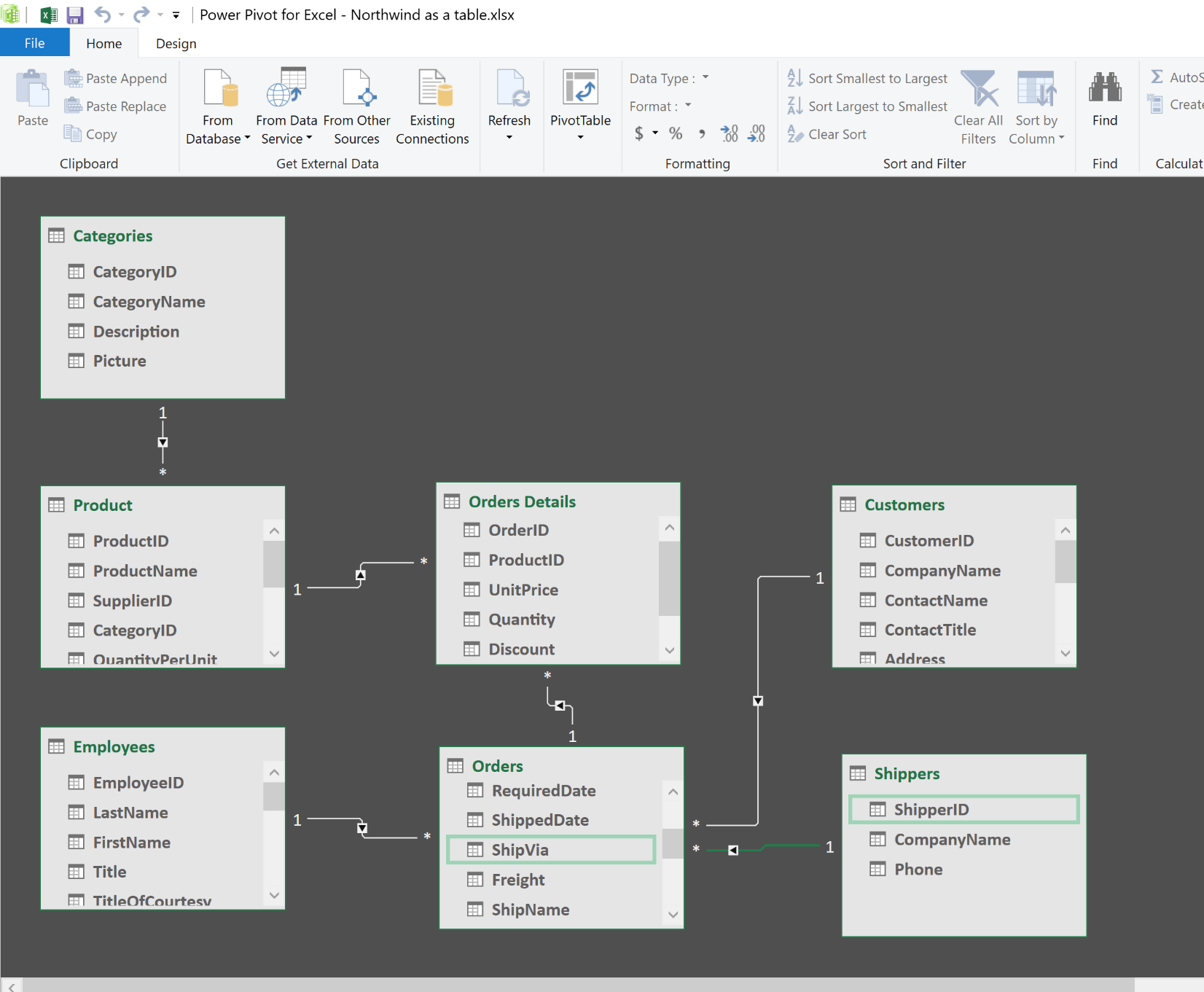Open the Redo history dropdown arrow

pyautogui.click(x=160, y=15)
